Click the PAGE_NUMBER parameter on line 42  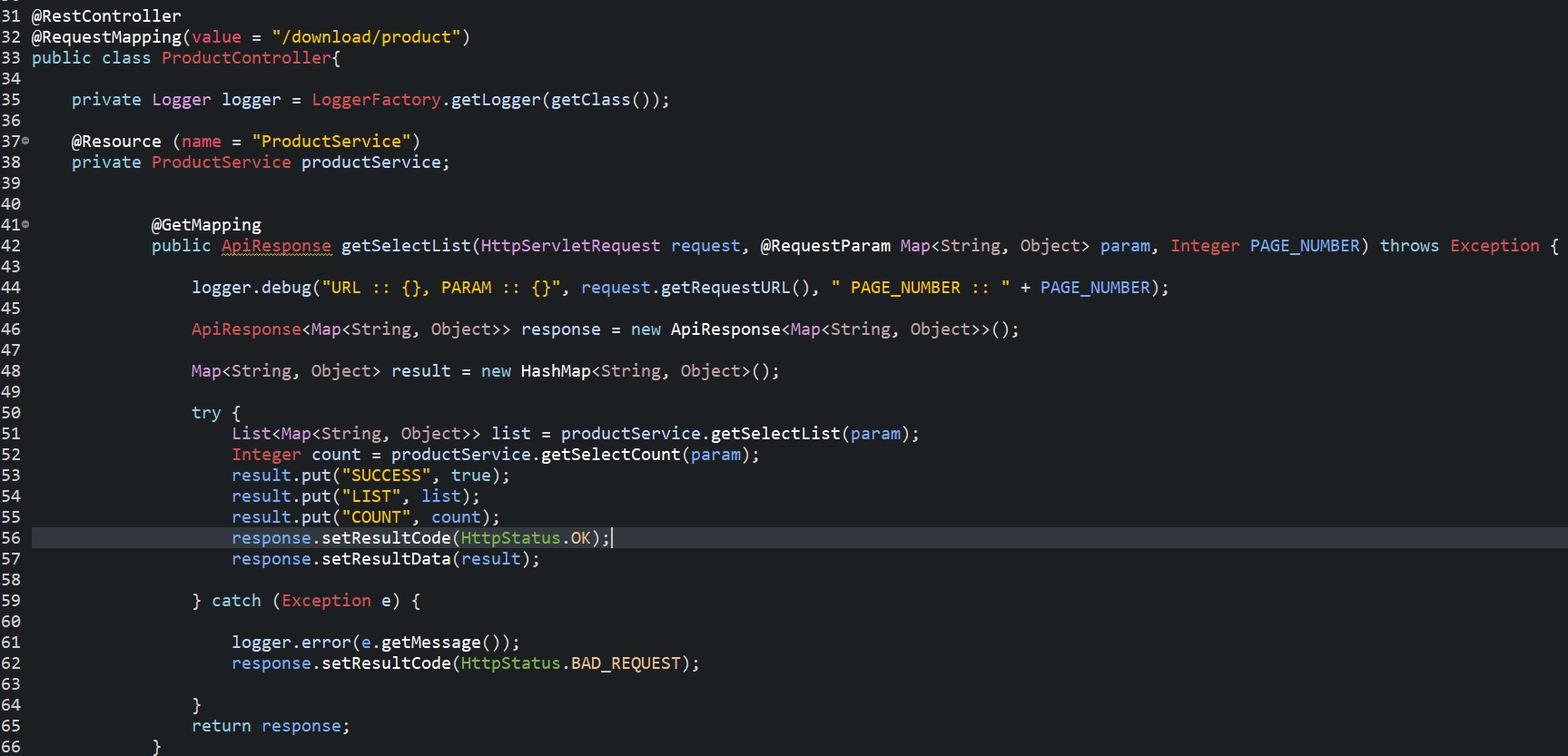pyautogui.click(x=1305, y=246)
